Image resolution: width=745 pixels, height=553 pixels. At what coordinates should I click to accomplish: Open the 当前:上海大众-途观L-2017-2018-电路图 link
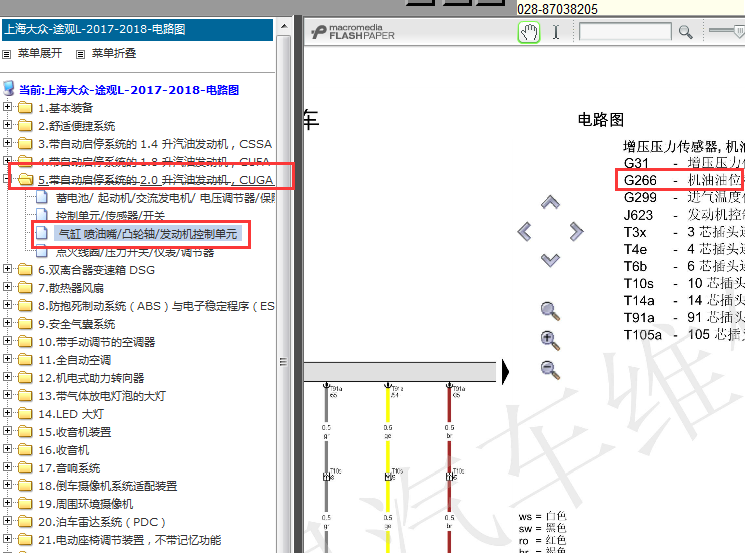pyautogui.click(x=129, y=90)
